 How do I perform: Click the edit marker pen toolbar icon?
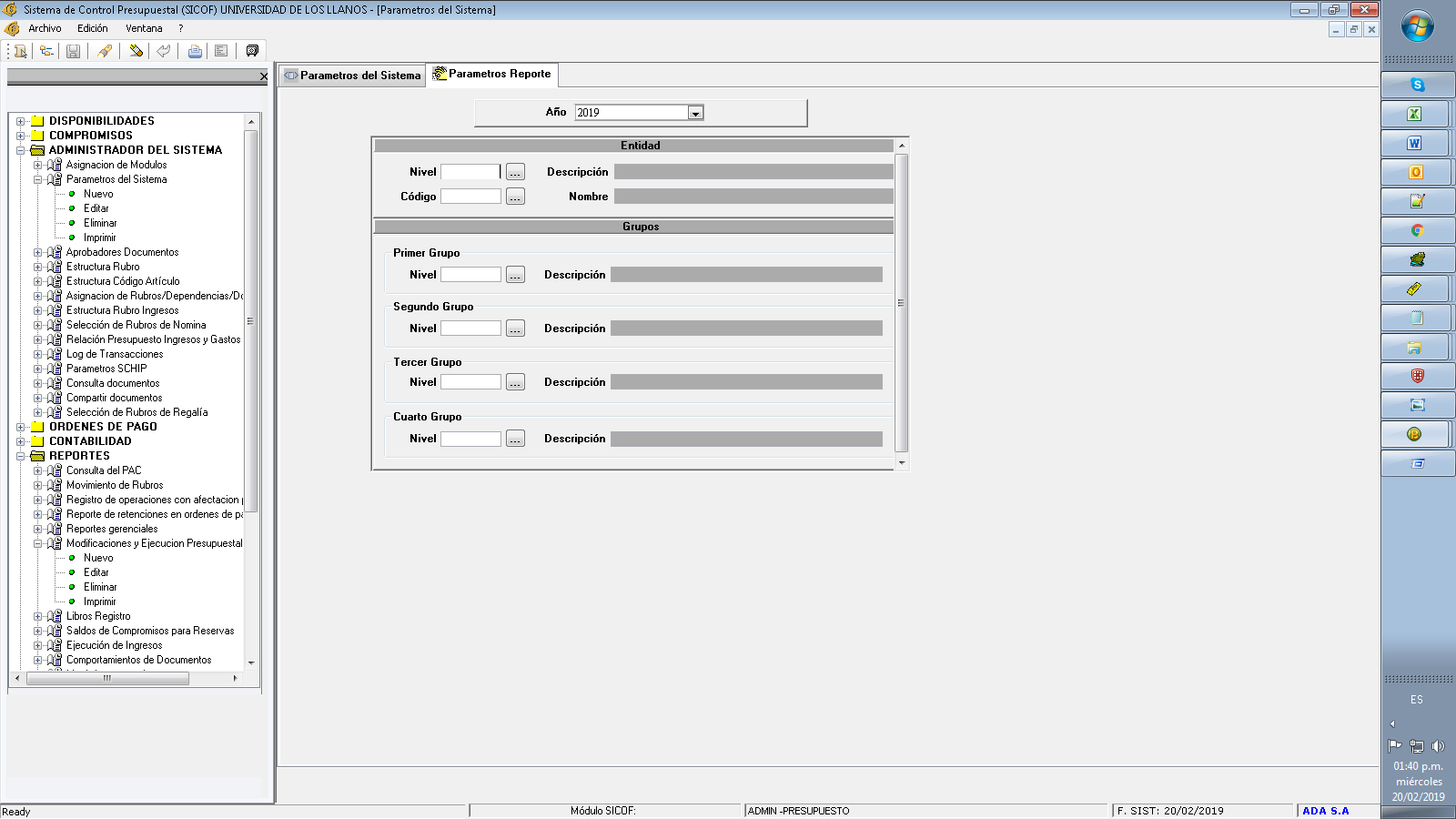(x=105, y=51)
